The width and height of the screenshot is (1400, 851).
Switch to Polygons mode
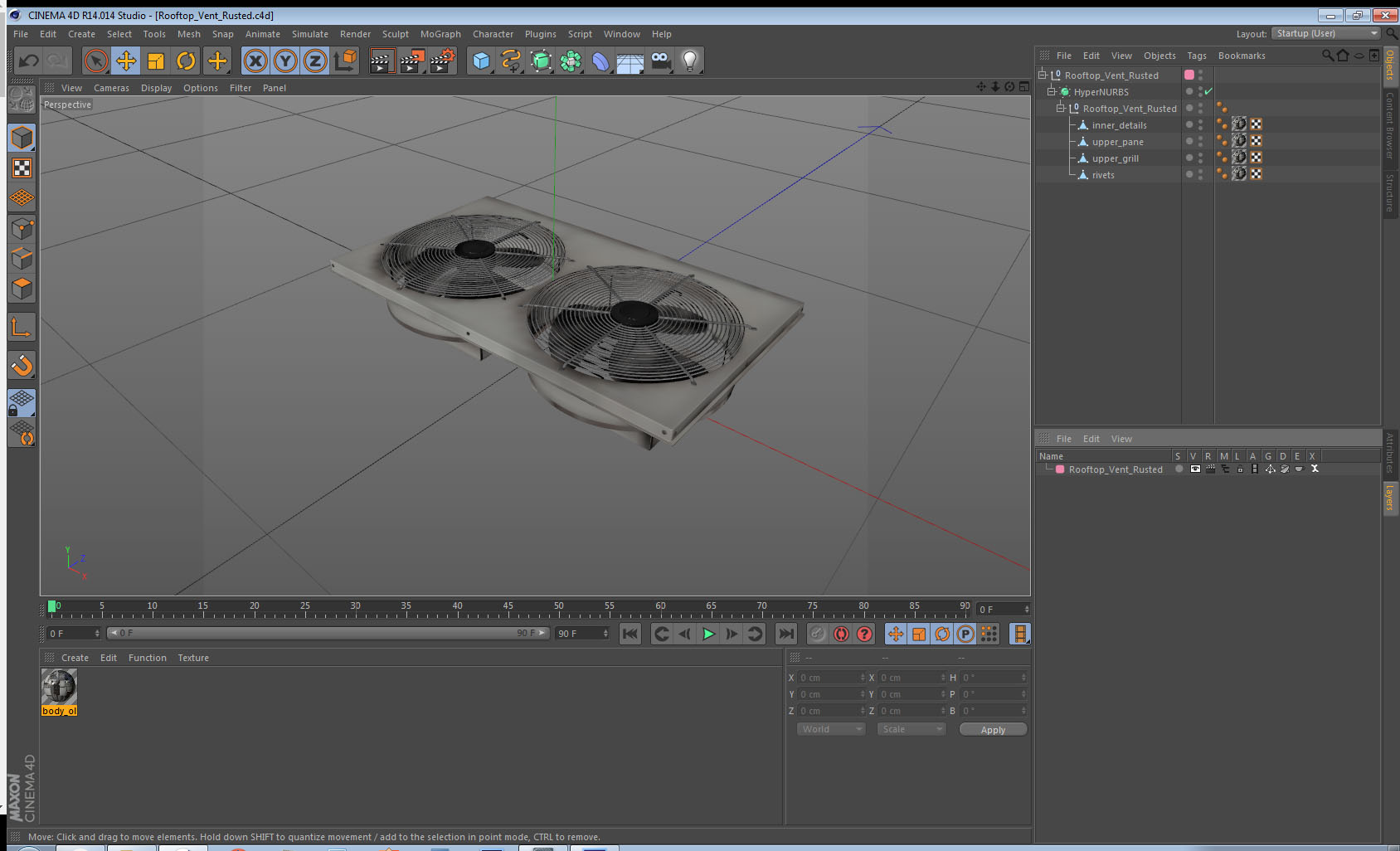coord(22,289)
